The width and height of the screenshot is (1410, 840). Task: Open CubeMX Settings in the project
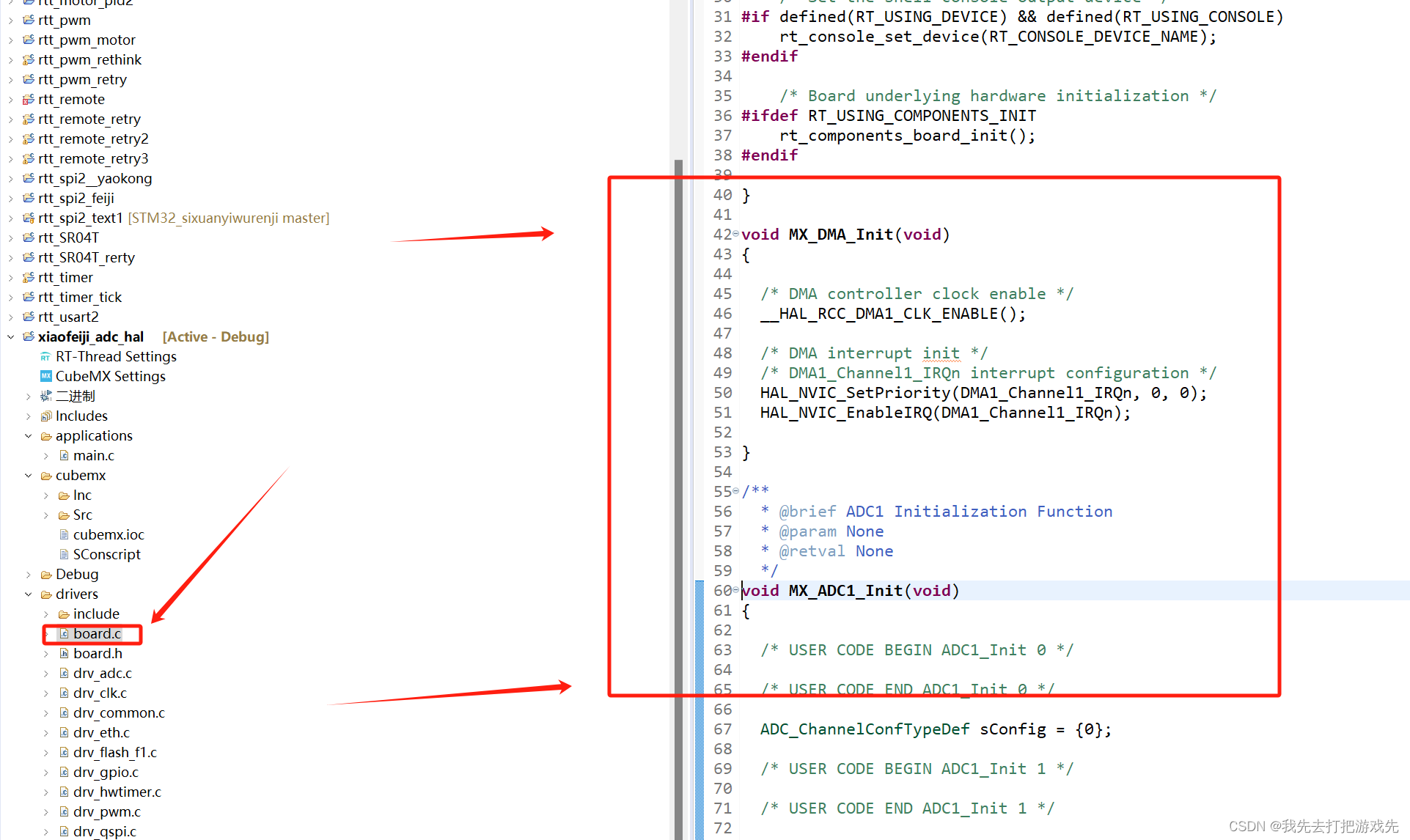coord(111,376)
